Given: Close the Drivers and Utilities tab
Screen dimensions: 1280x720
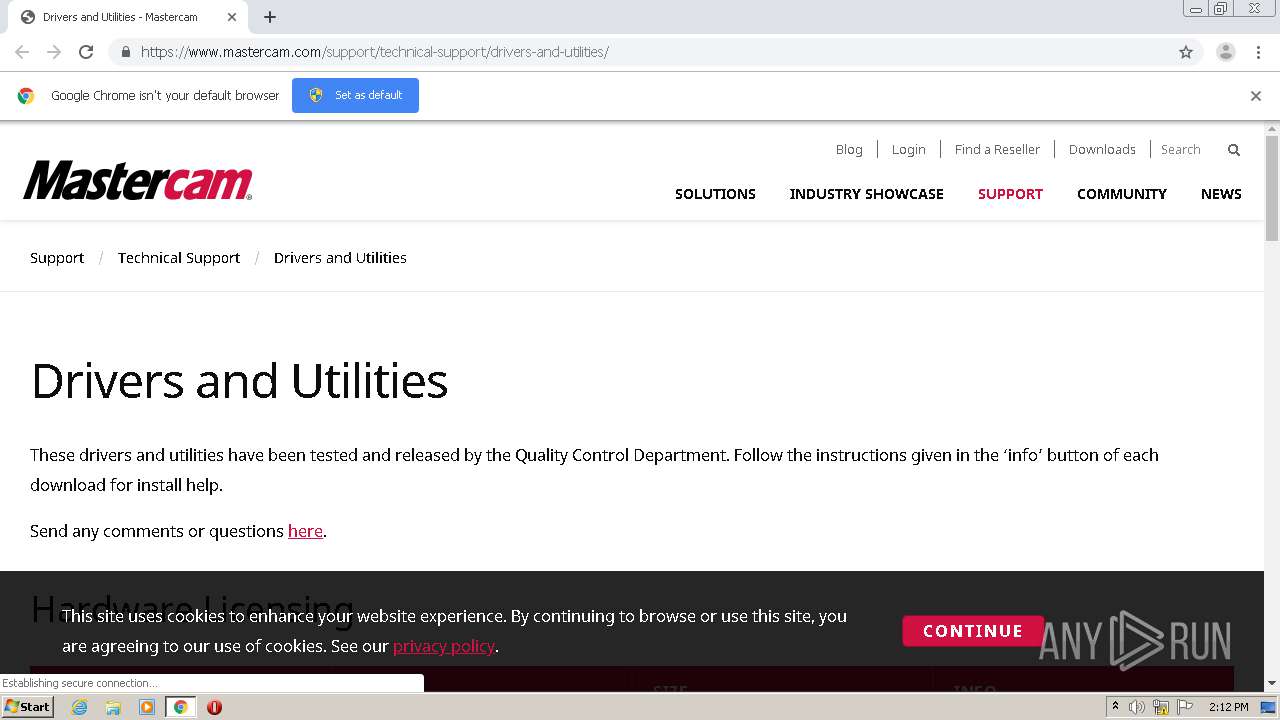Looking at the screenshot, I should [232, 17].
